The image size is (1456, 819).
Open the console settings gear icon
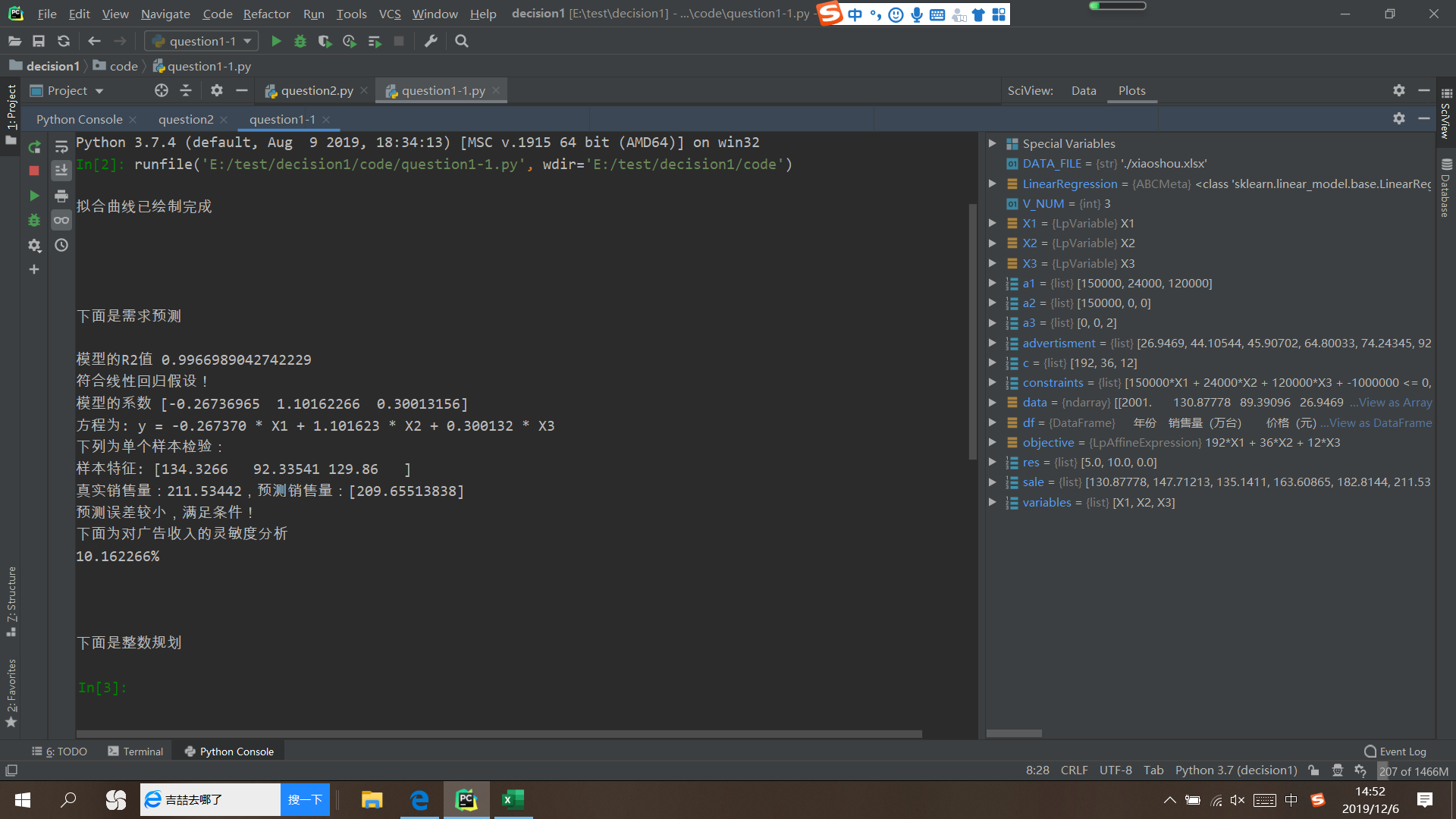34,245
